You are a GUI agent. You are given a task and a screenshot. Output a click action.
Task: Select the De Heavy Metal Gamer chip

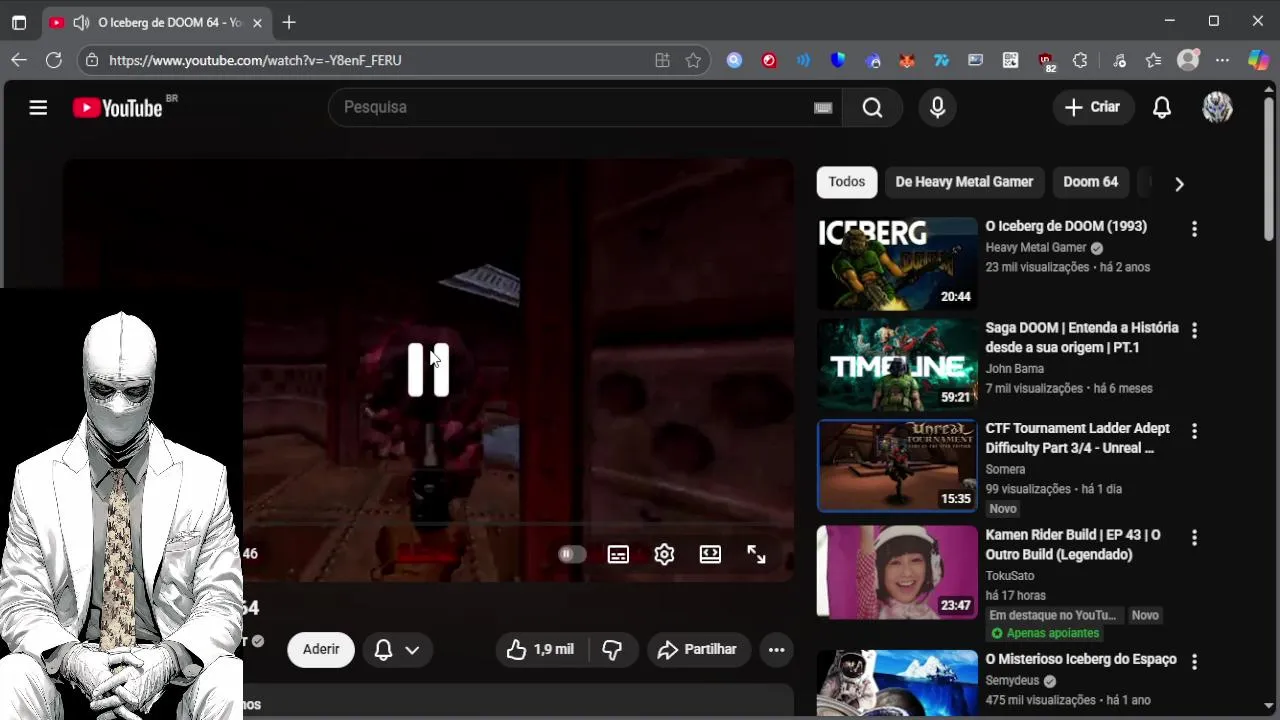pos(964,182)
